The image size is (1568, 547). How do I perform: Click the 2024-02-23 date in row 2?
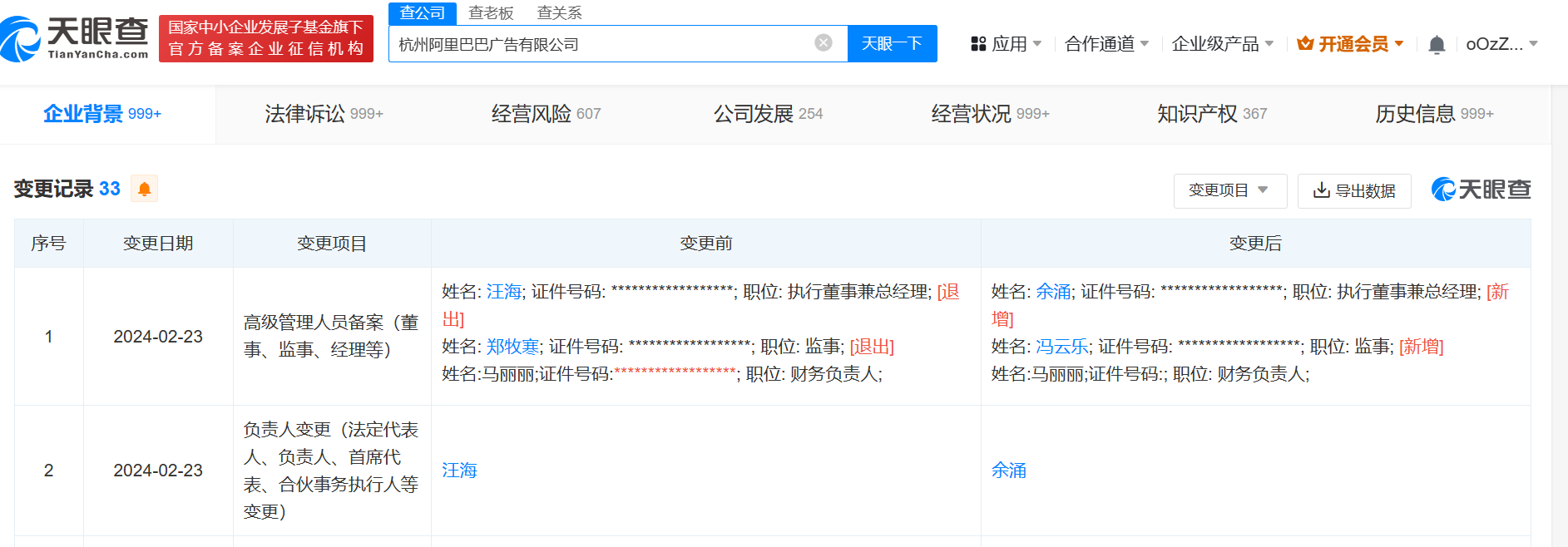pyautogui.click(x=158, y=471)
